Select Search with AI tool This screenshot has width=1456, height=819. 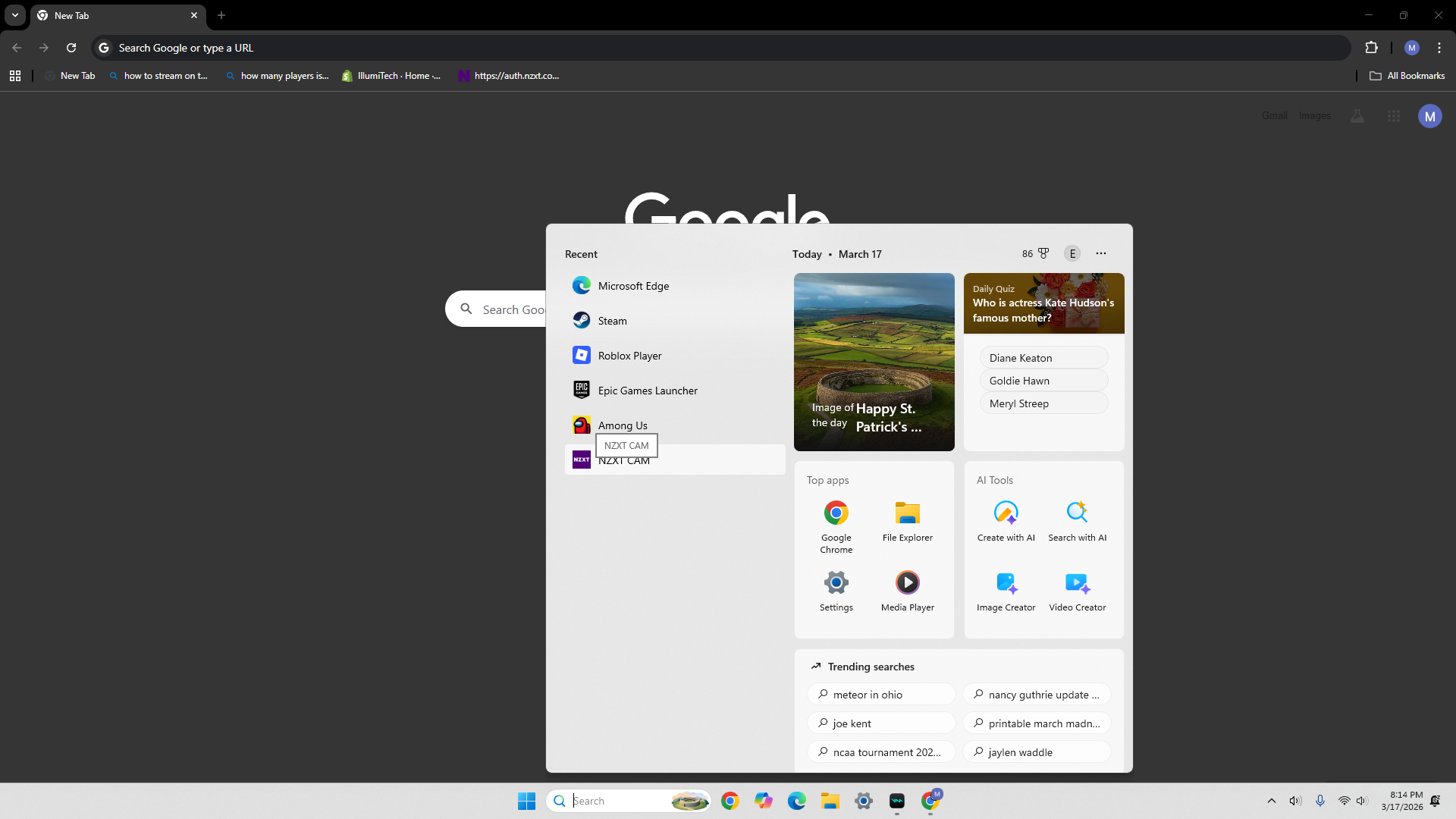point(1077,522)
